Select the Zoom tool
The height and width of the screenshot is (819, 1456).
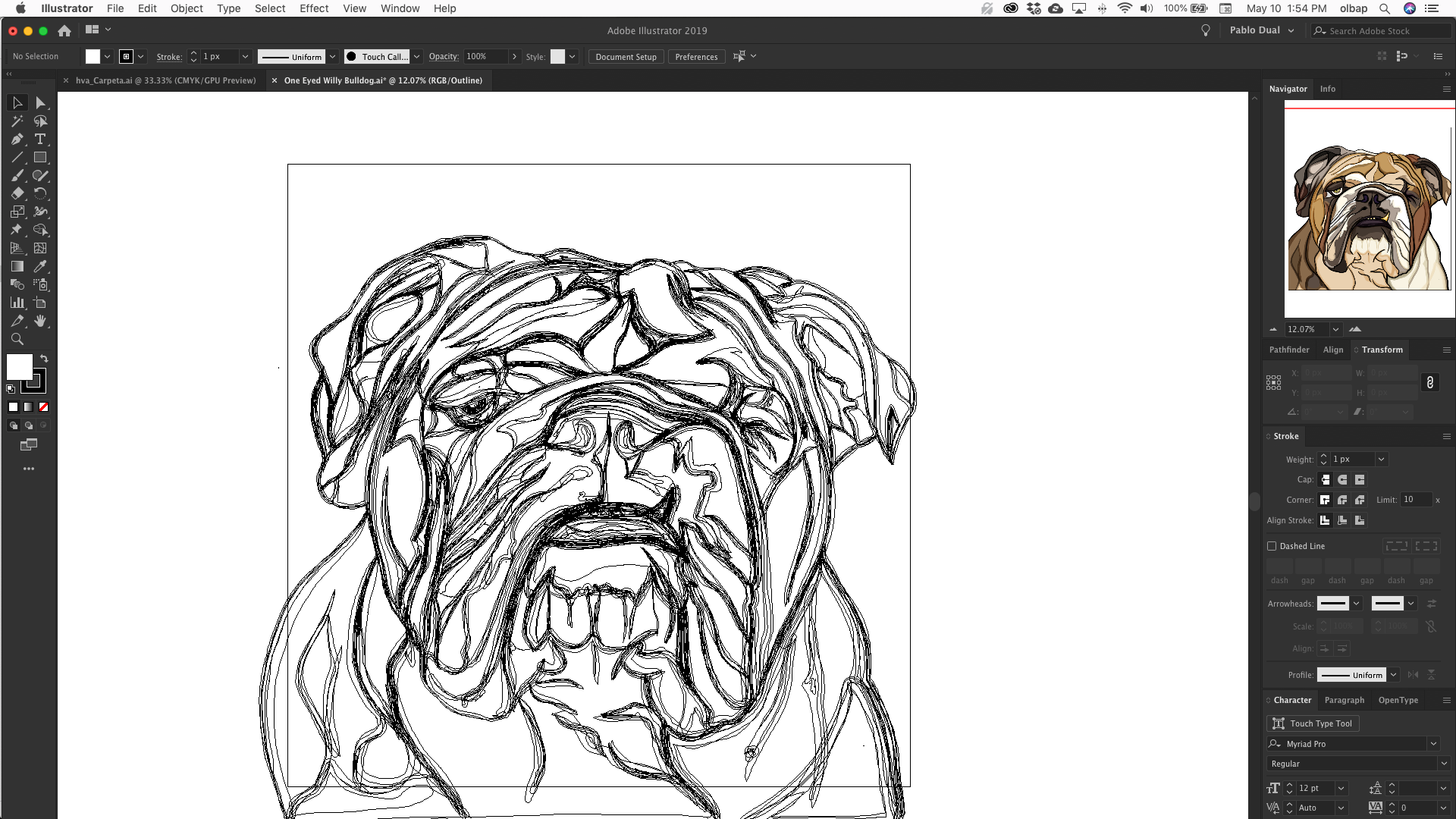(17, 340)
